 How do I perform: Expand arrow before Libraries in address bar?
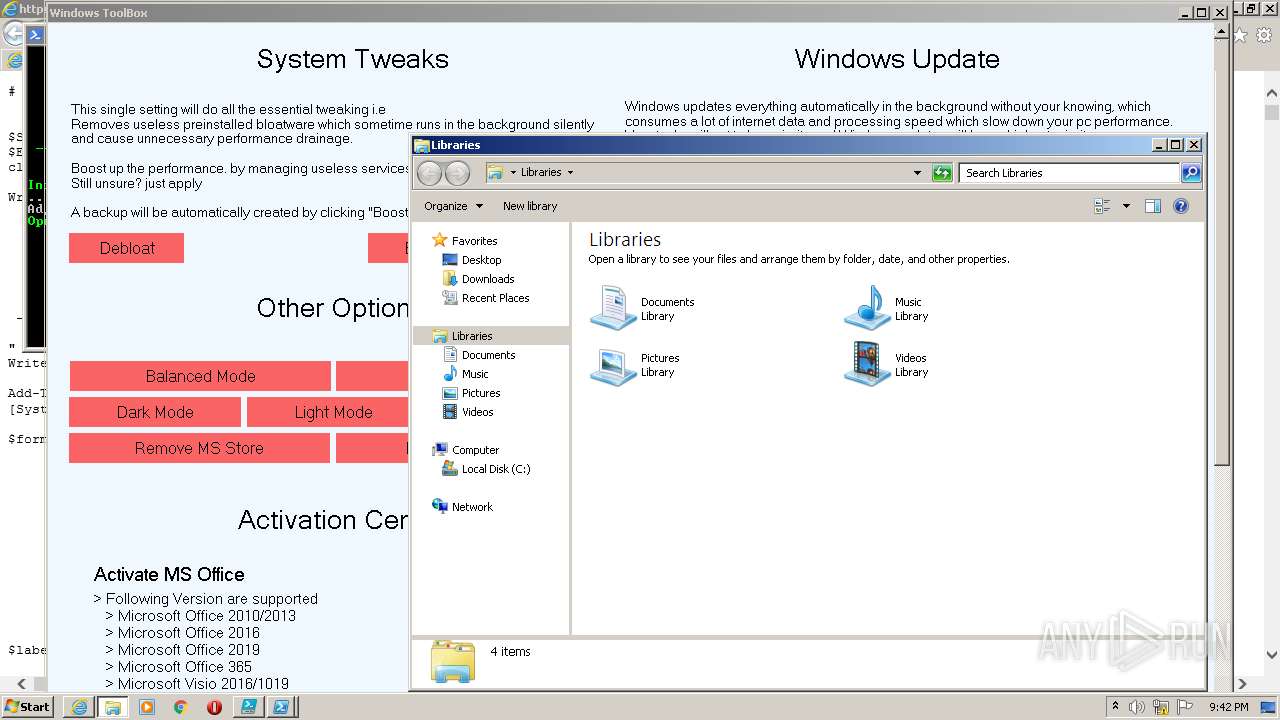point(513,173)
